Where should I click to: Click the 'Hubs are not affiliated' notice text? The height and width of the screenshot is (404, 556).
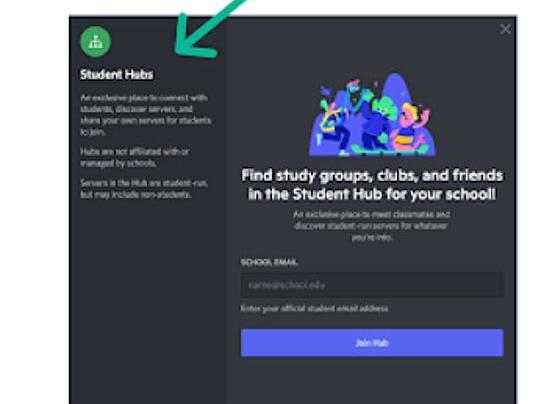(135, 157)
